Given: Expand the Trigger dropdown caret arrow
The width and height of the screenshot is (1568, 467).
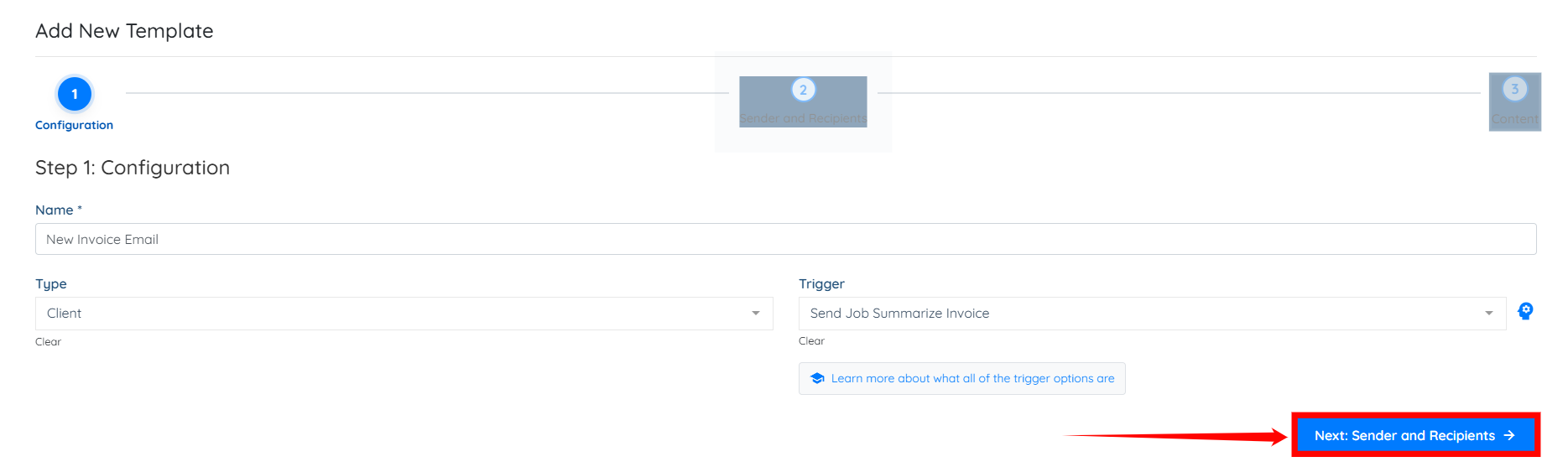Looking at the screenshot, I should [1489, 314].
